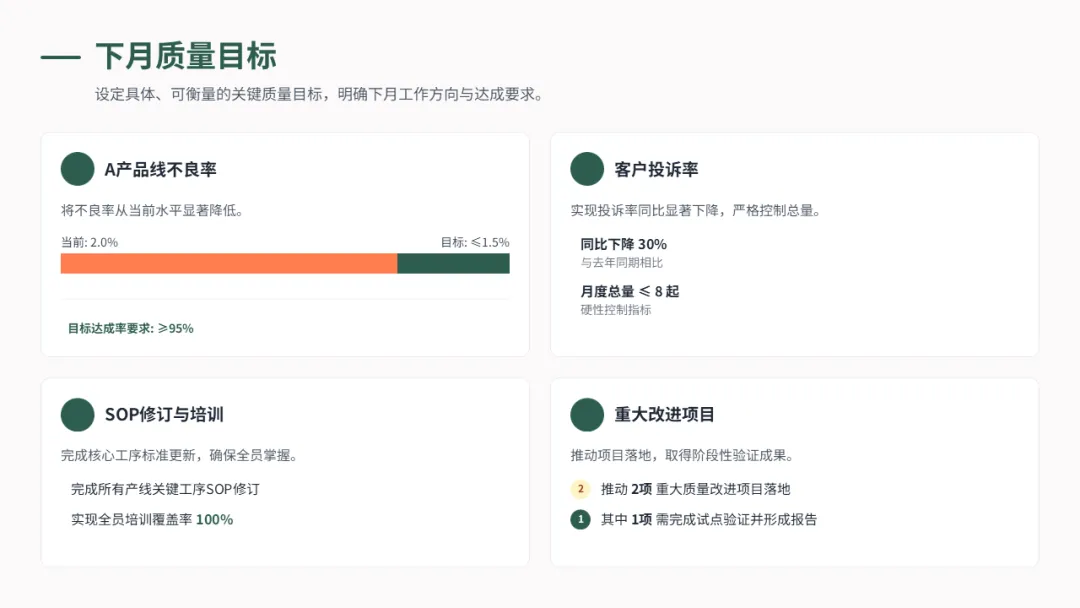Select the 下月质量目标 slide title
The image size is (1080, 608).
point(186,56)
